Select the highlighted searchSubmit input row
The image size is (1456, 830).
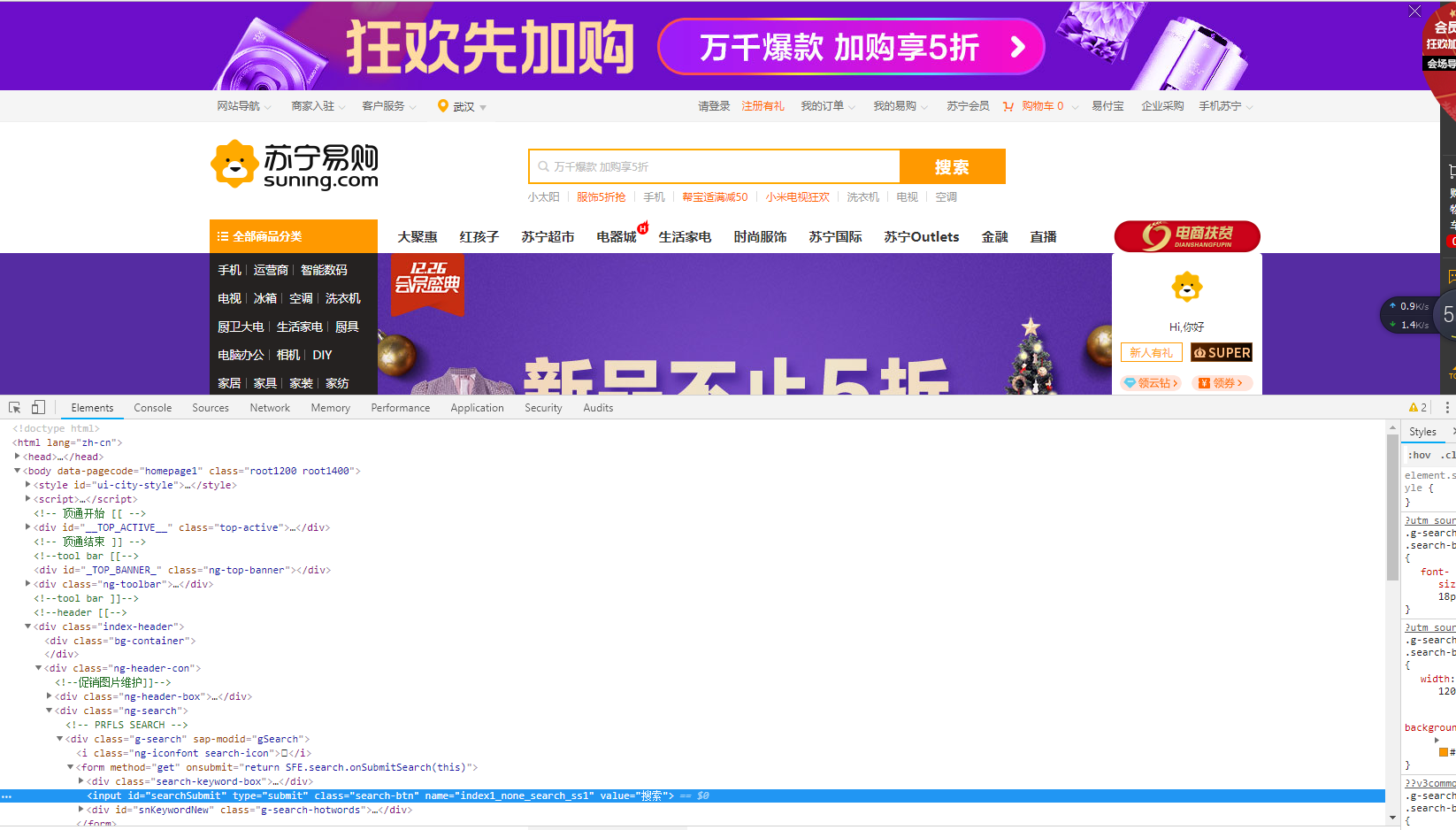pyautogui.click(x=693, y=795)
